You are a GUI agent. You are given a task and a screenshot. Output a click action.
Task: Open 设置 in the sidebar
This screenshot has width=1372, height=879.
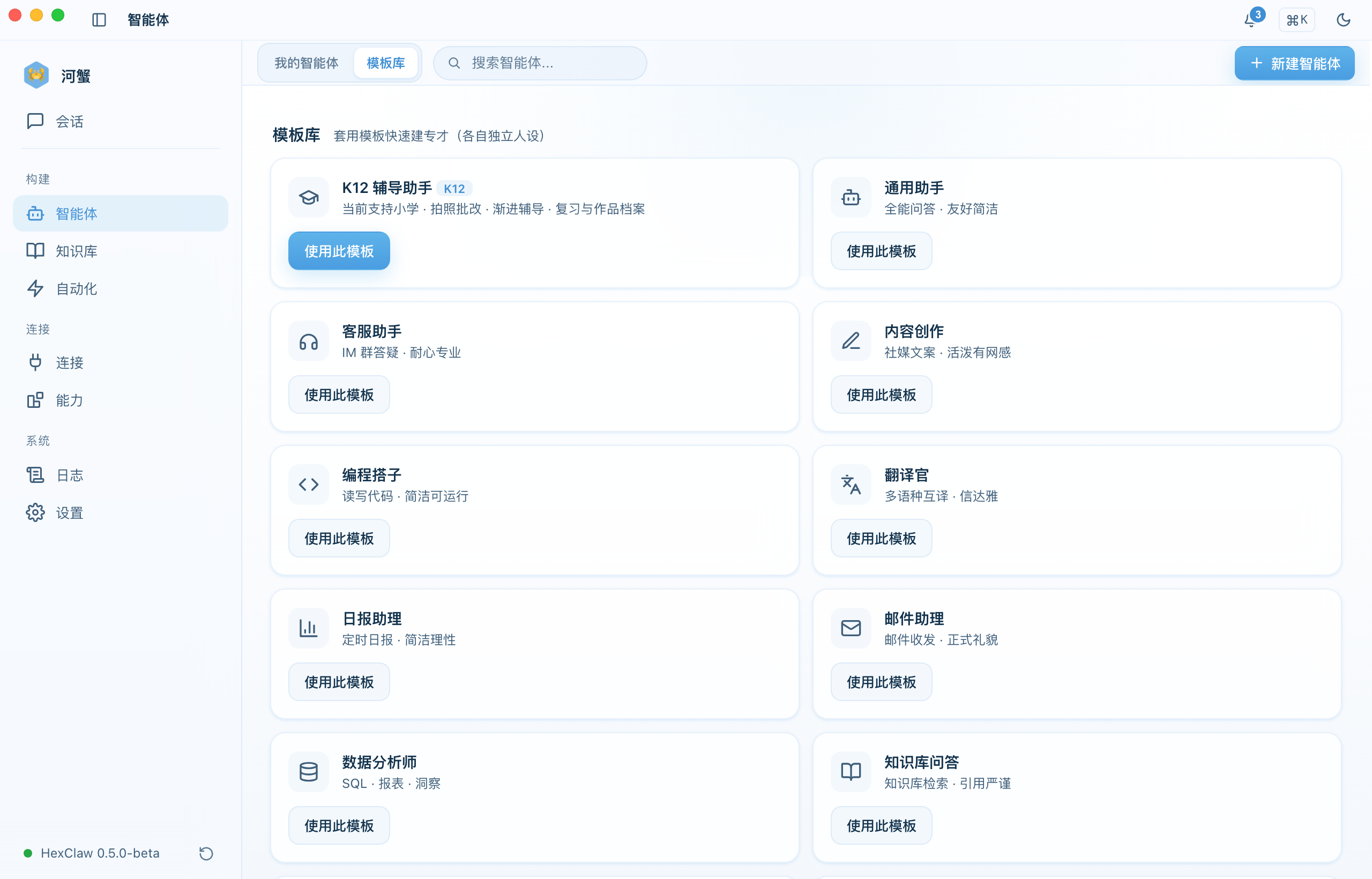(x=121, y=512)
